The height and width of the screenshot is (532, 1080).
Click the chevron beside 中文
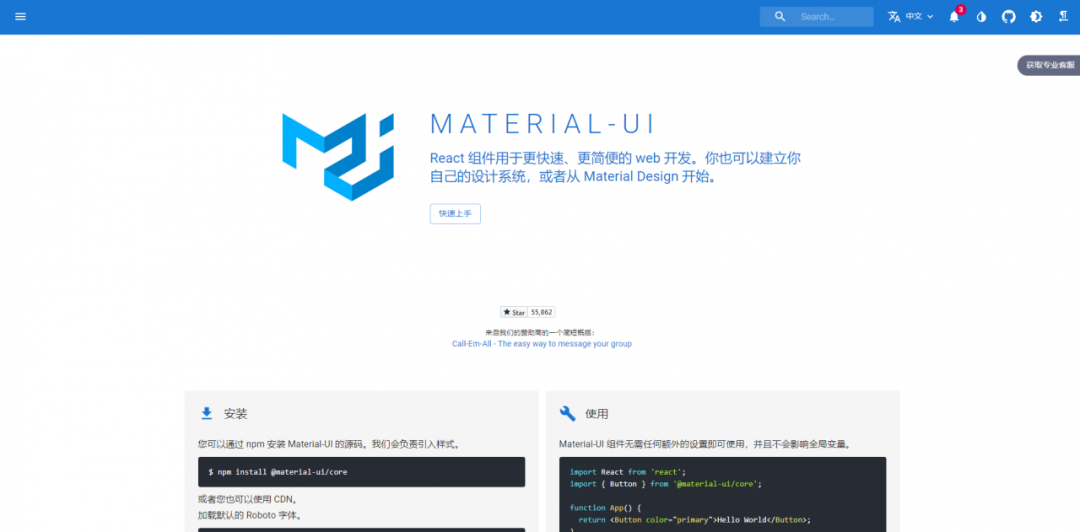coord(930,17)
